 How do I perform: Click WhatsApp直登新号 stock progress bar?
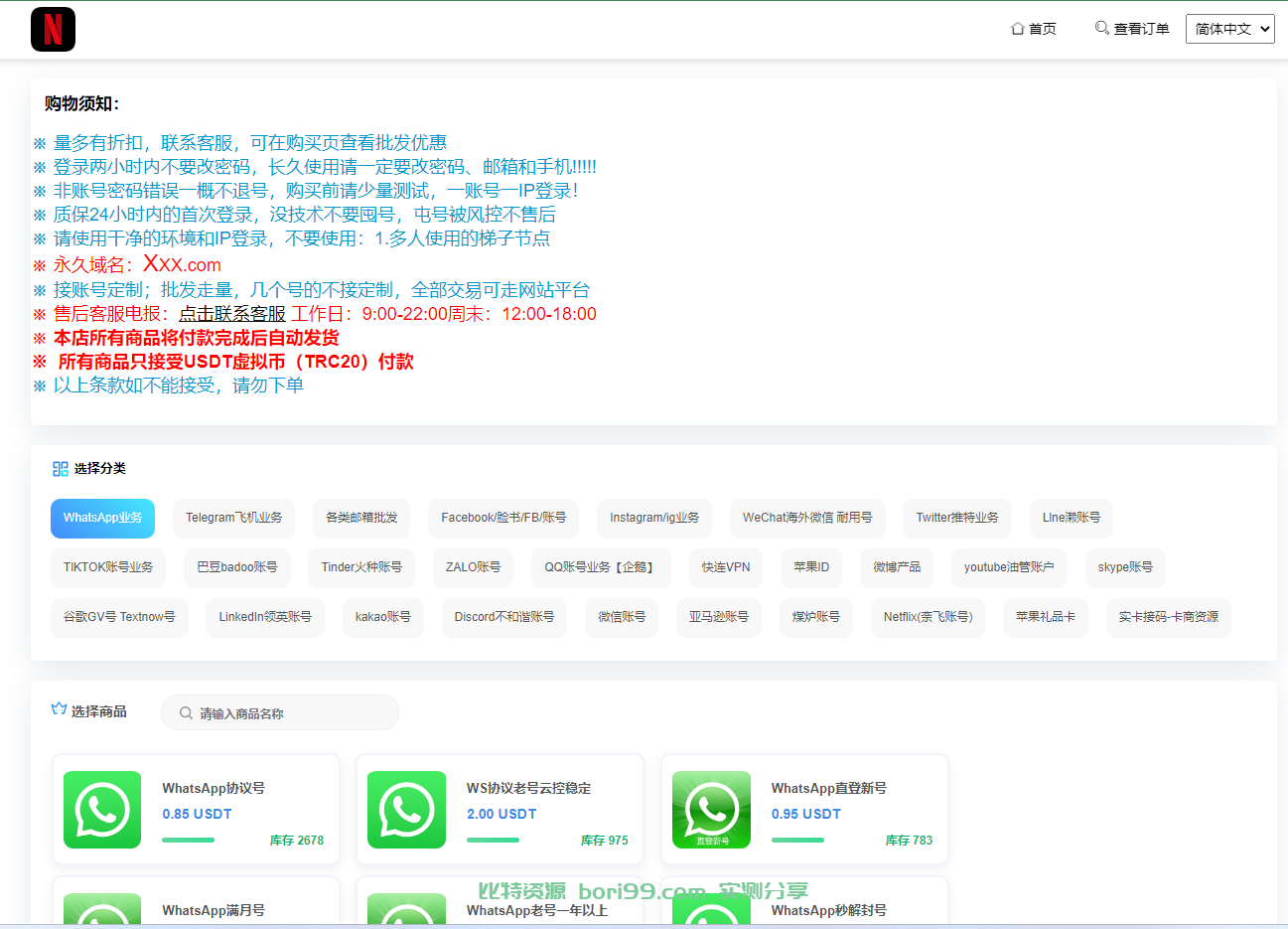point(797,841)
